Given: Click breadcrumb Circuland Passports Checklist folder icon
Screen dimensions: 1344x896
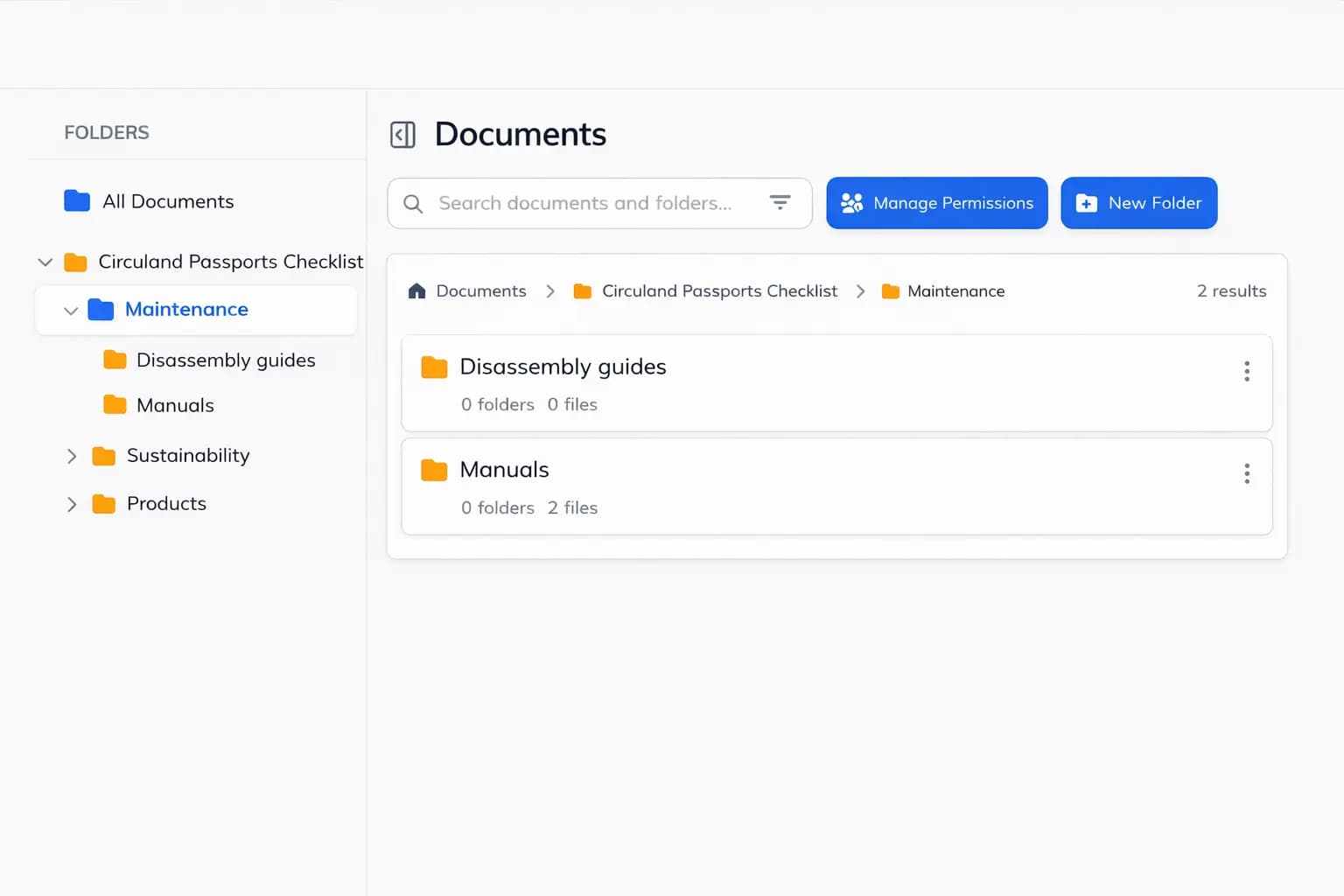Looking at the screenshot, I should [583, 291].
